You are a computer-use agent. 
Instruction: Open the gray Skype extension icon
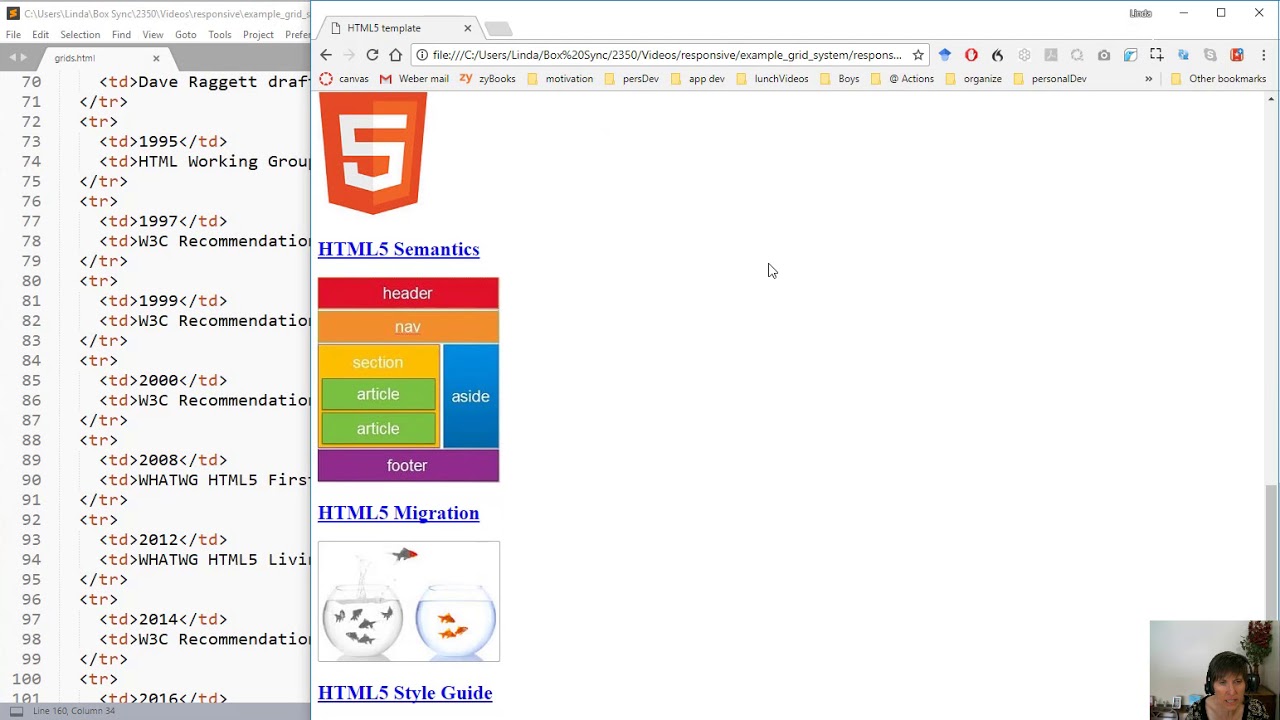pyautogui.click(x=1210, y=55)
